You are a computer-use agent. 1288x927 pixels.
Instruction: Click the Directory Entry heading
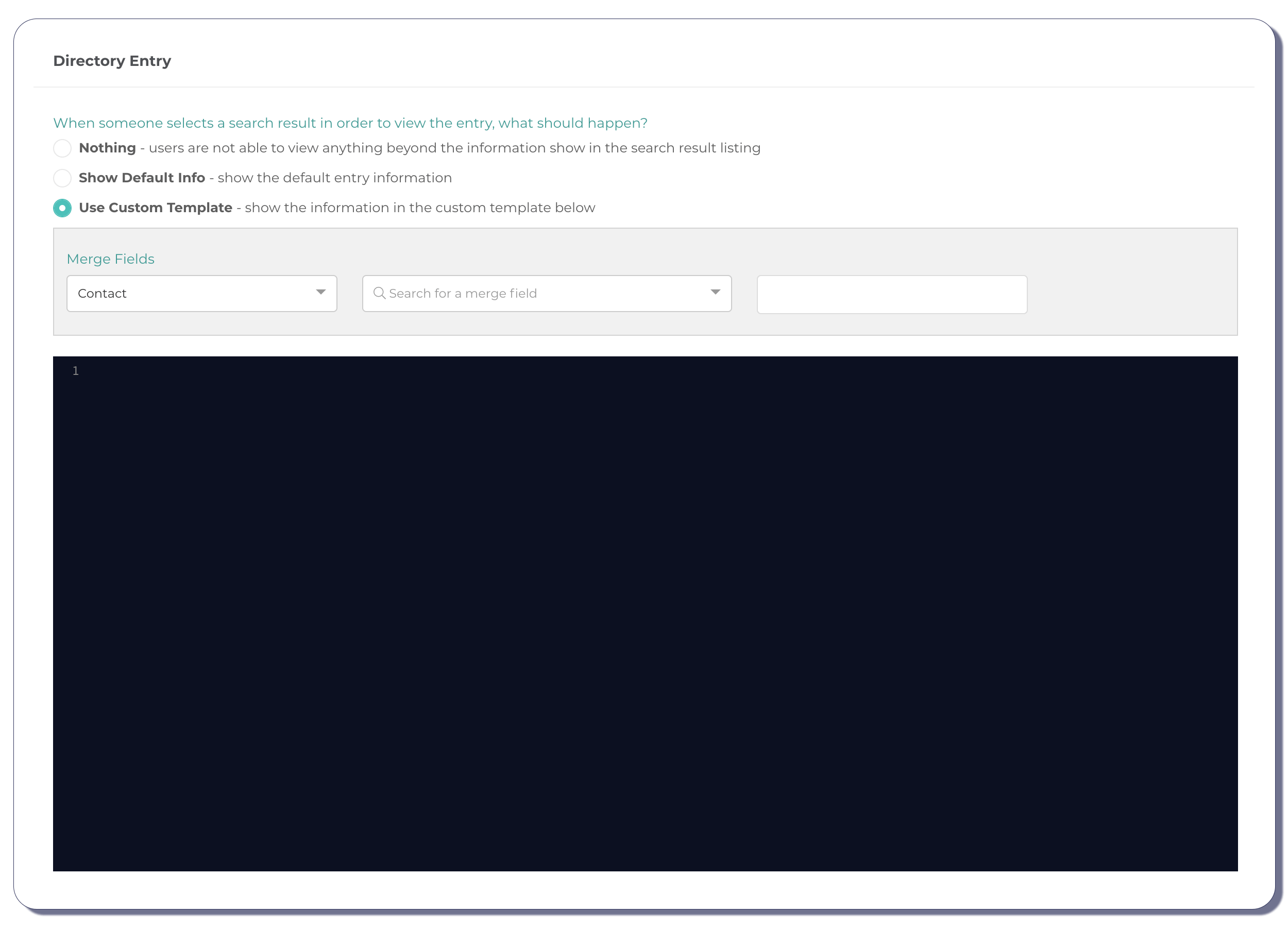point(112,61)
